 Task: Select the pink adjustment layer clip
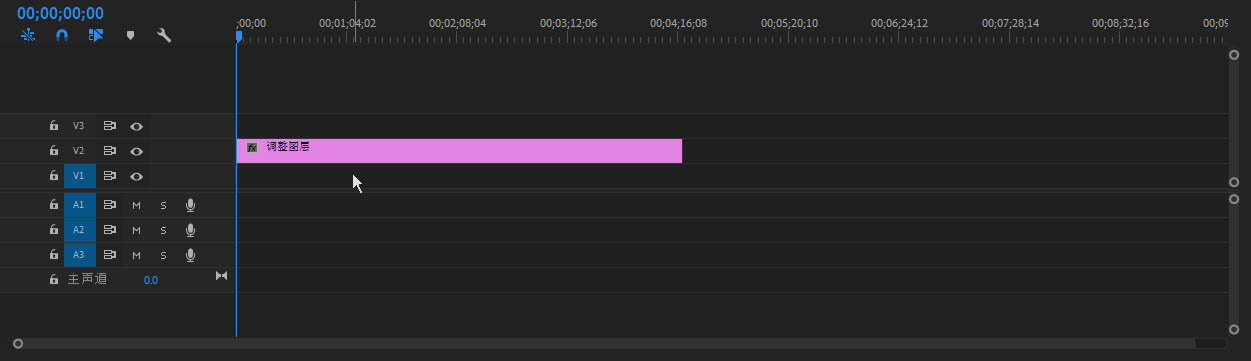coord(459,151)
